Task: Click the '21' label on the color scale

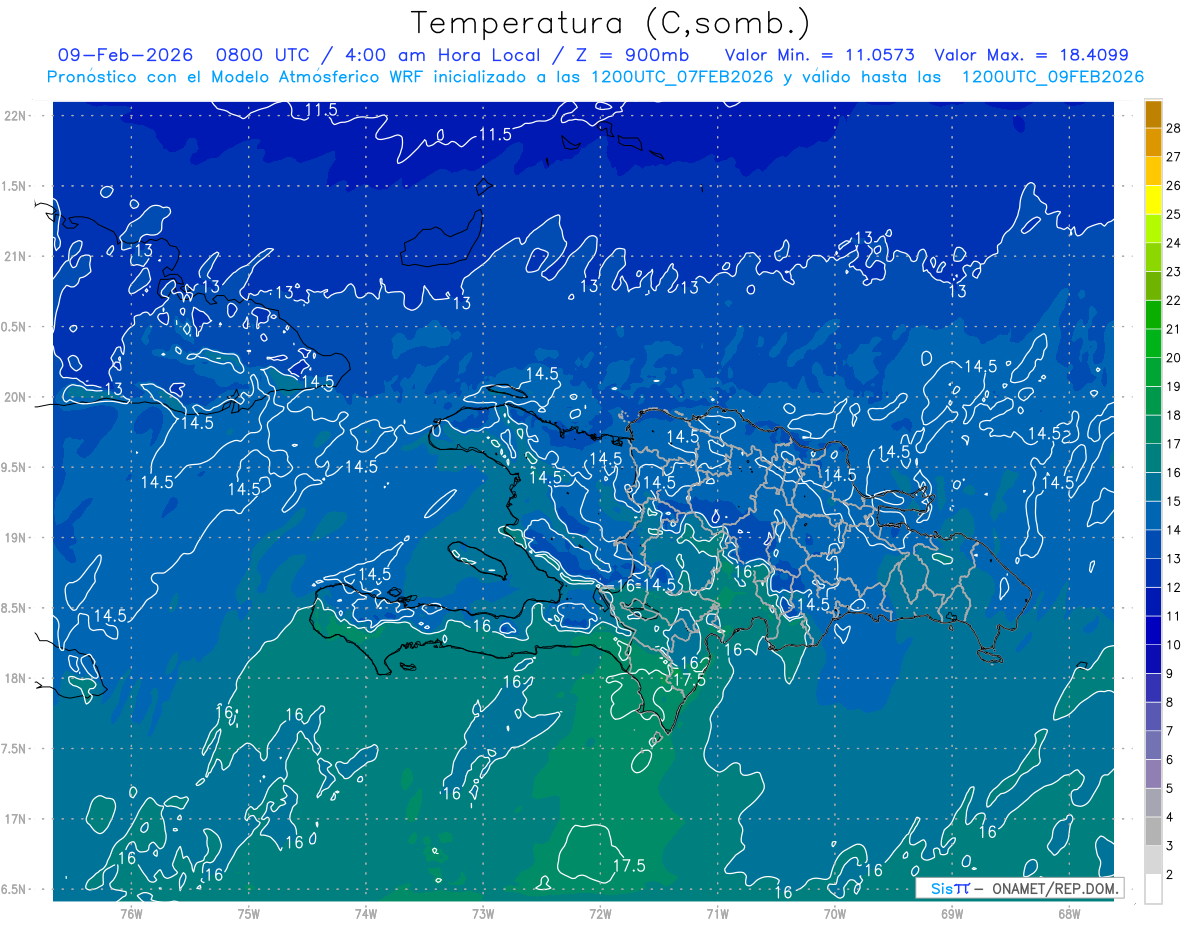Action: pyautogui.click(x=1173, y=329)
